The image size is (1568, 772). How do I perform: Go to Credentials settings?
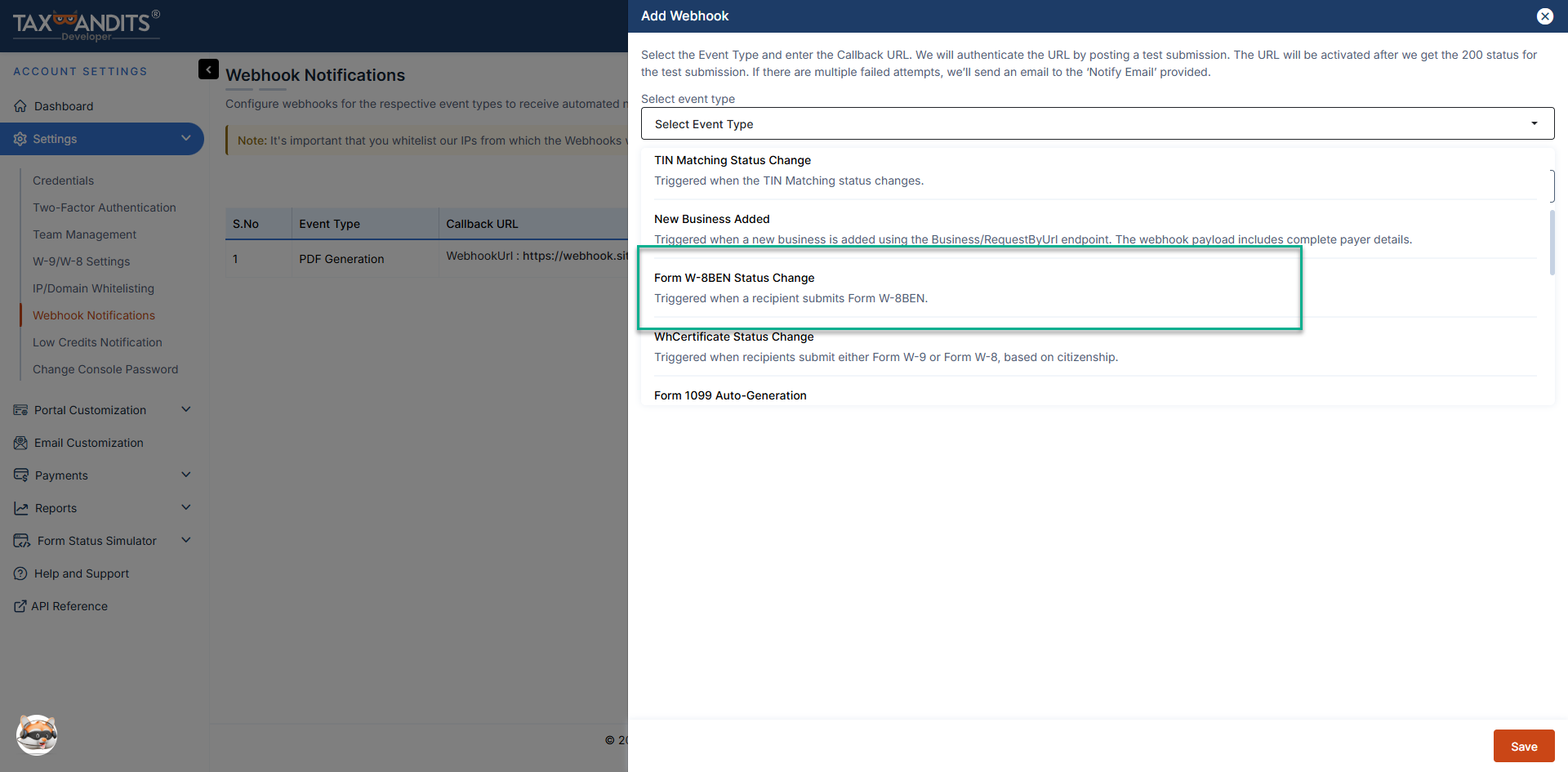tap(63, 180)
